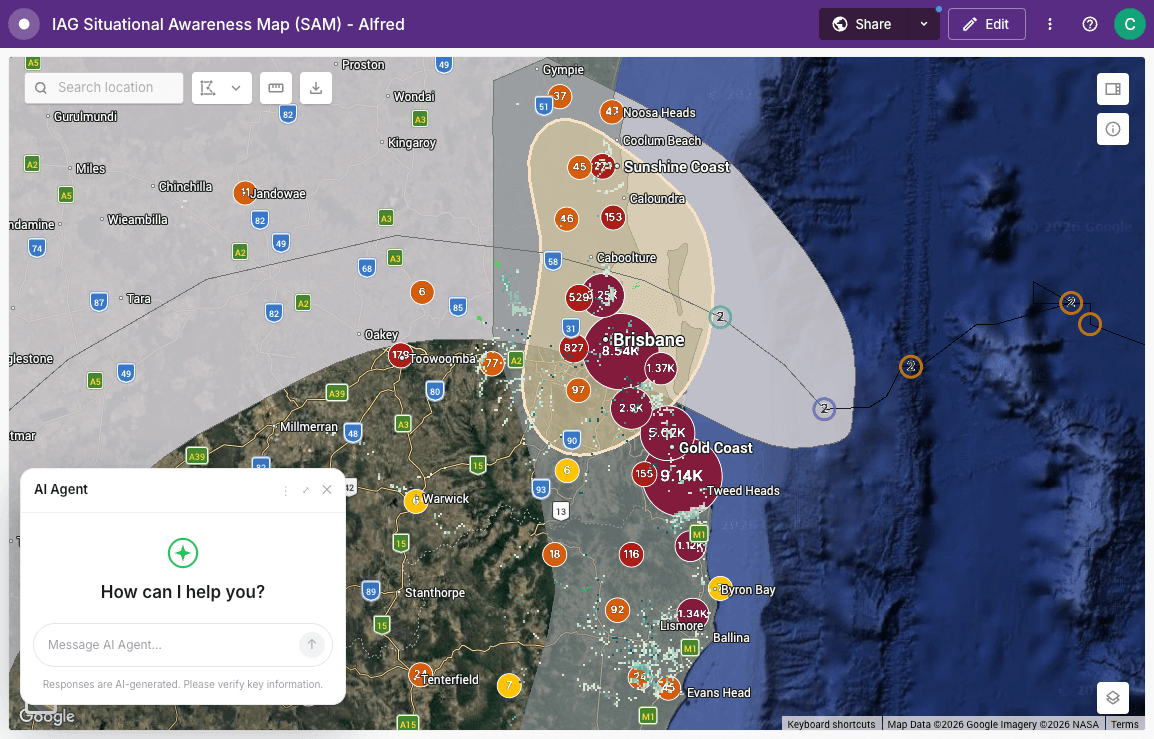Click the Chinchilla town label
Image resolution: width=1154 pixels, height=739 pixels.
tap(185, 187)
